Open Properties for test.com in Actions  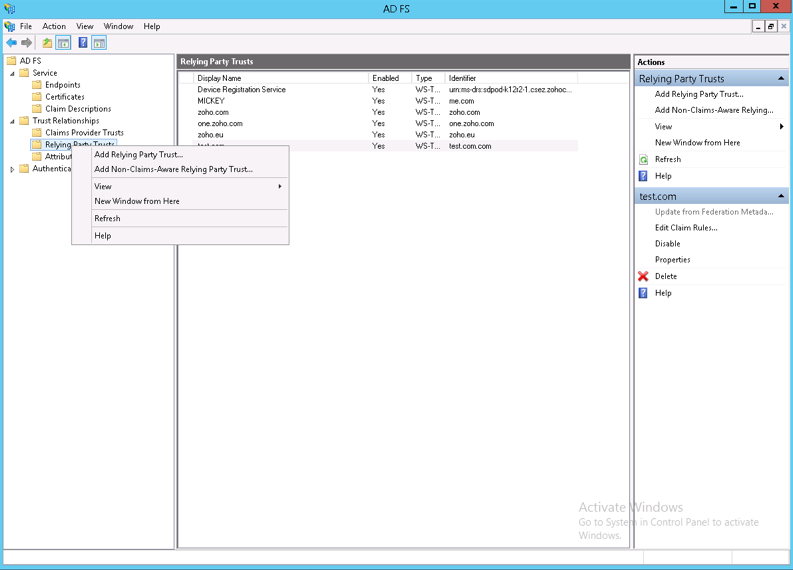(x=672, y=260)
